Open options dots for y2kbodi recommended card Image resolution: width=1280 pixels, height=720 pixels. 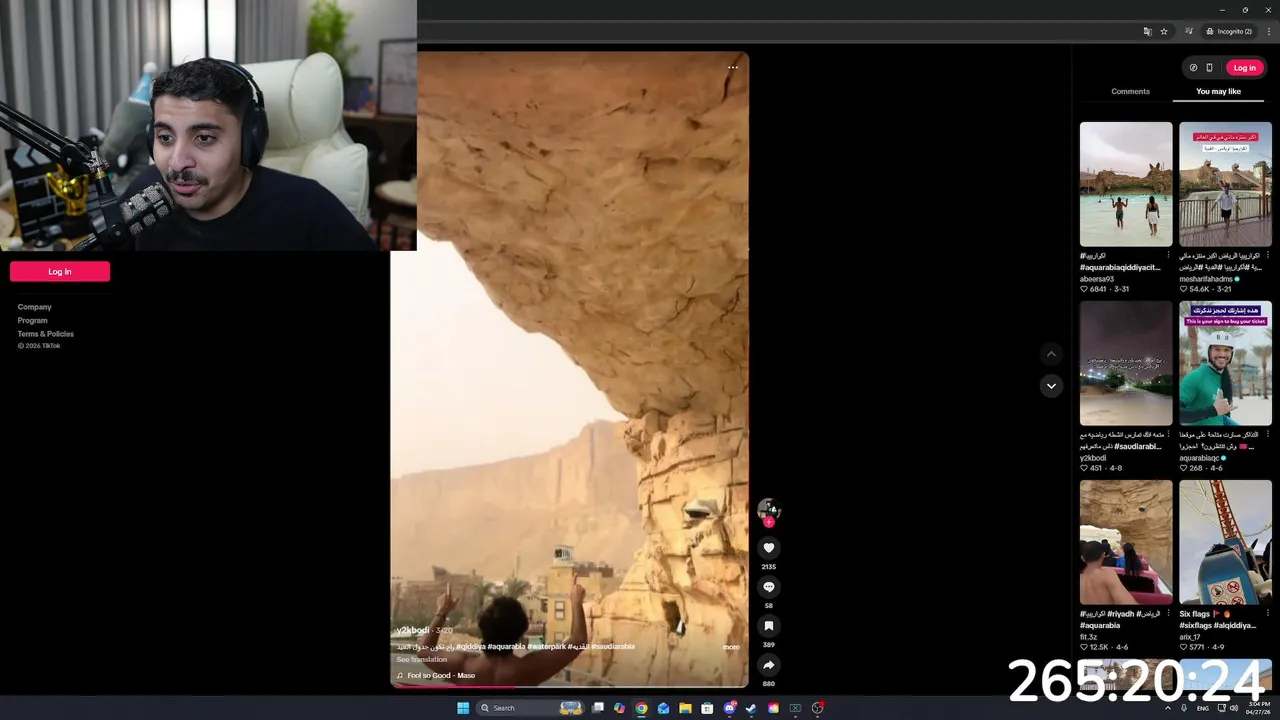(x=1168, y=434)
